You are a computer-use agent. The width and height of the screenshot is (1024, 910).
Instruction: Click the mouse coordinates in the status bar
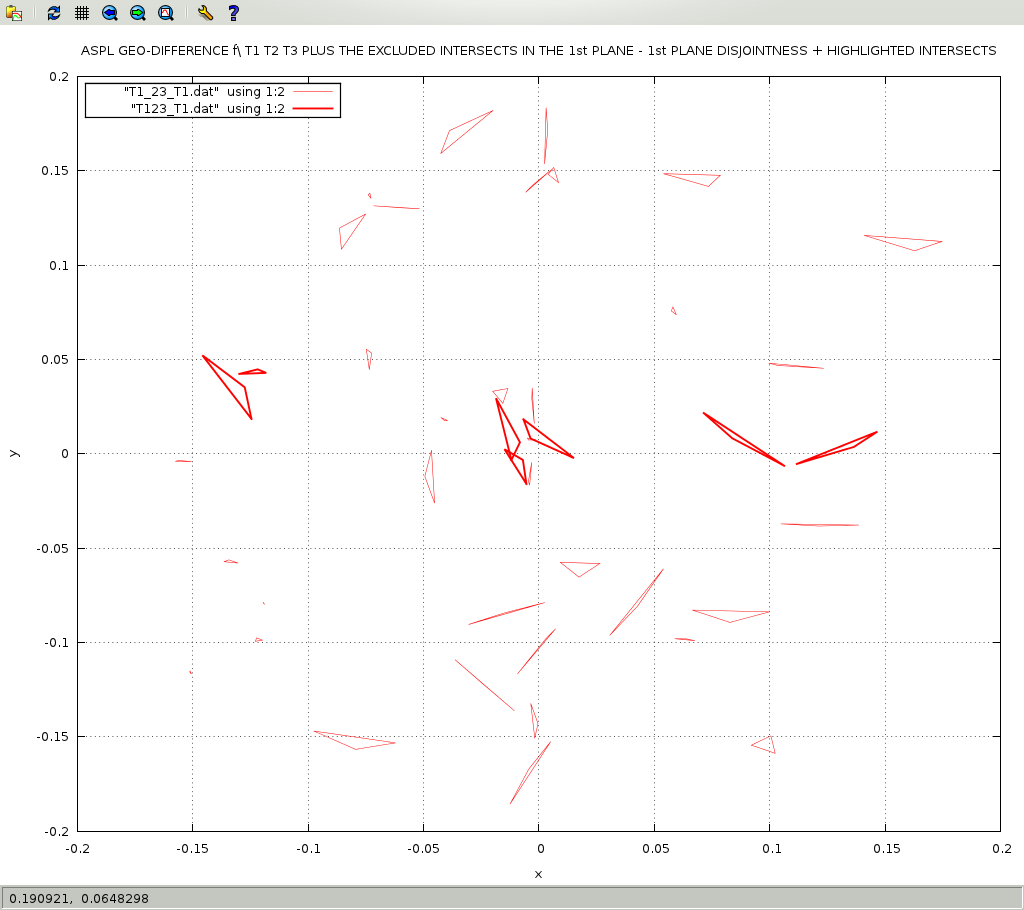(79, 898)
